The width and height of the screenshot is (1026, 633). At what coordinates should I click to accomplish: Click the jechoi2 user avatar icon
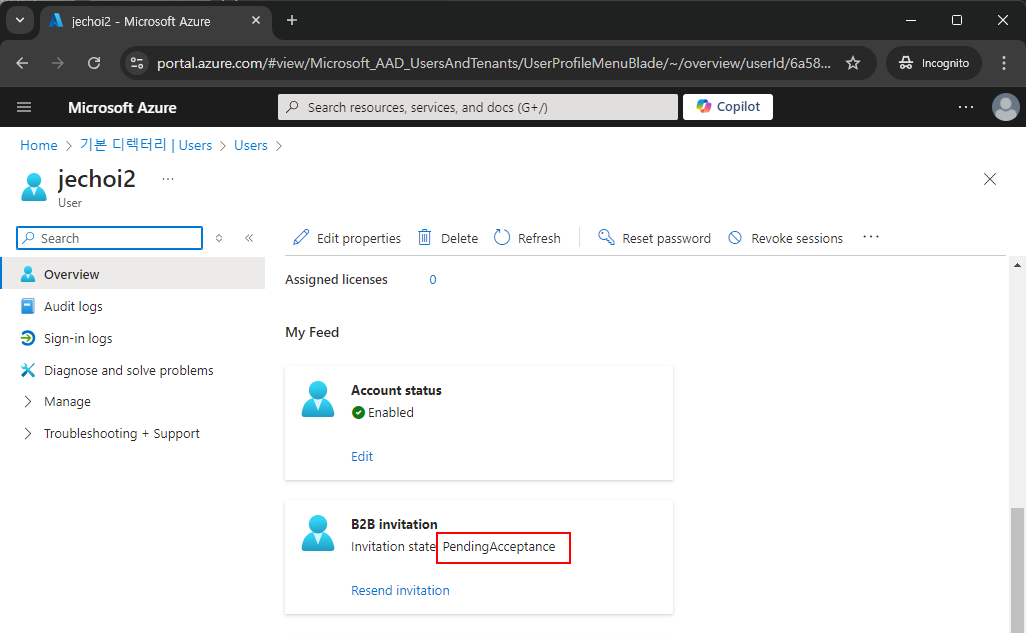[x=34, y=187]
